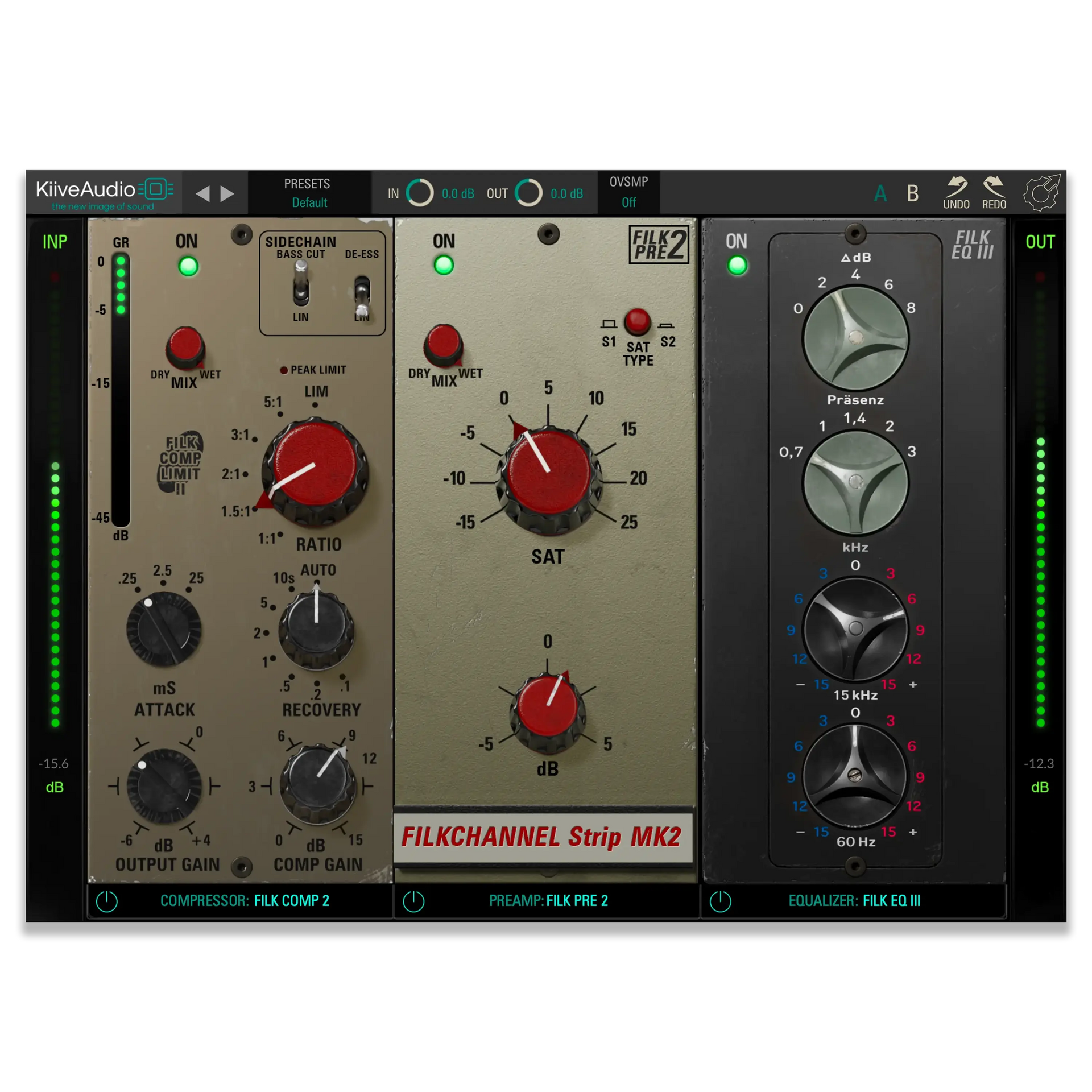
Task: Toggle the compressor ON light
Action: click(188, 266)
